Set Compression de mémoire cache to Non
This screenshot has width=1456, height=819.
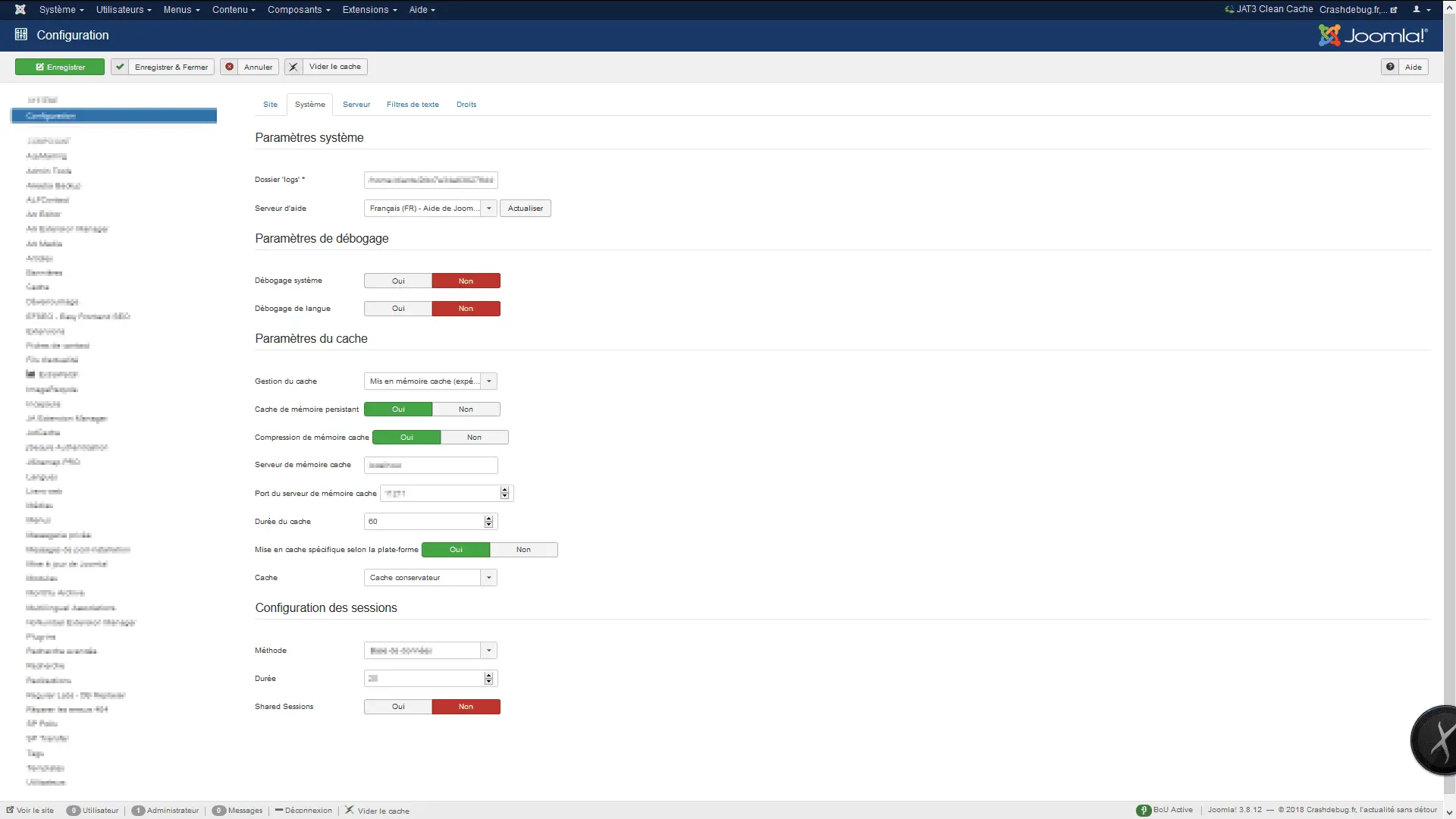pos(474,438)
